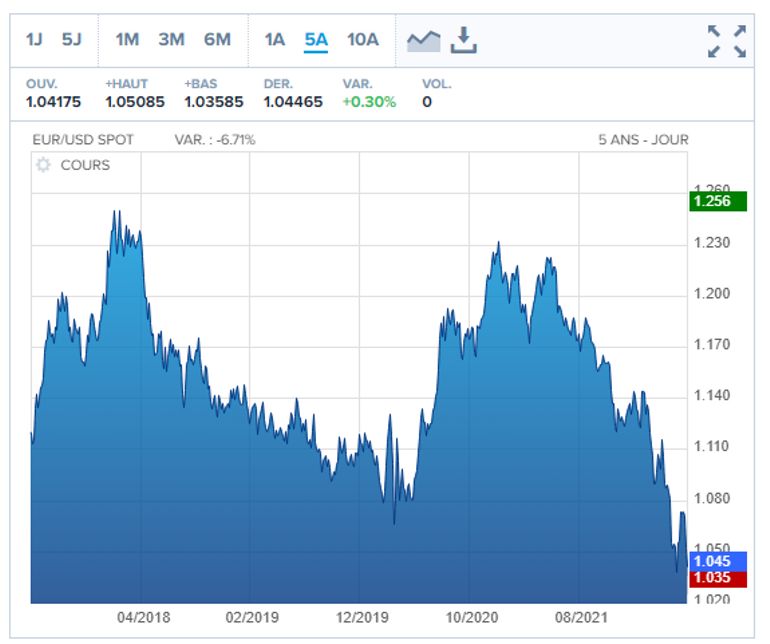Switch to the 1J time range
Viewport: 770px width, 644px height.
[x=35, y=40]
